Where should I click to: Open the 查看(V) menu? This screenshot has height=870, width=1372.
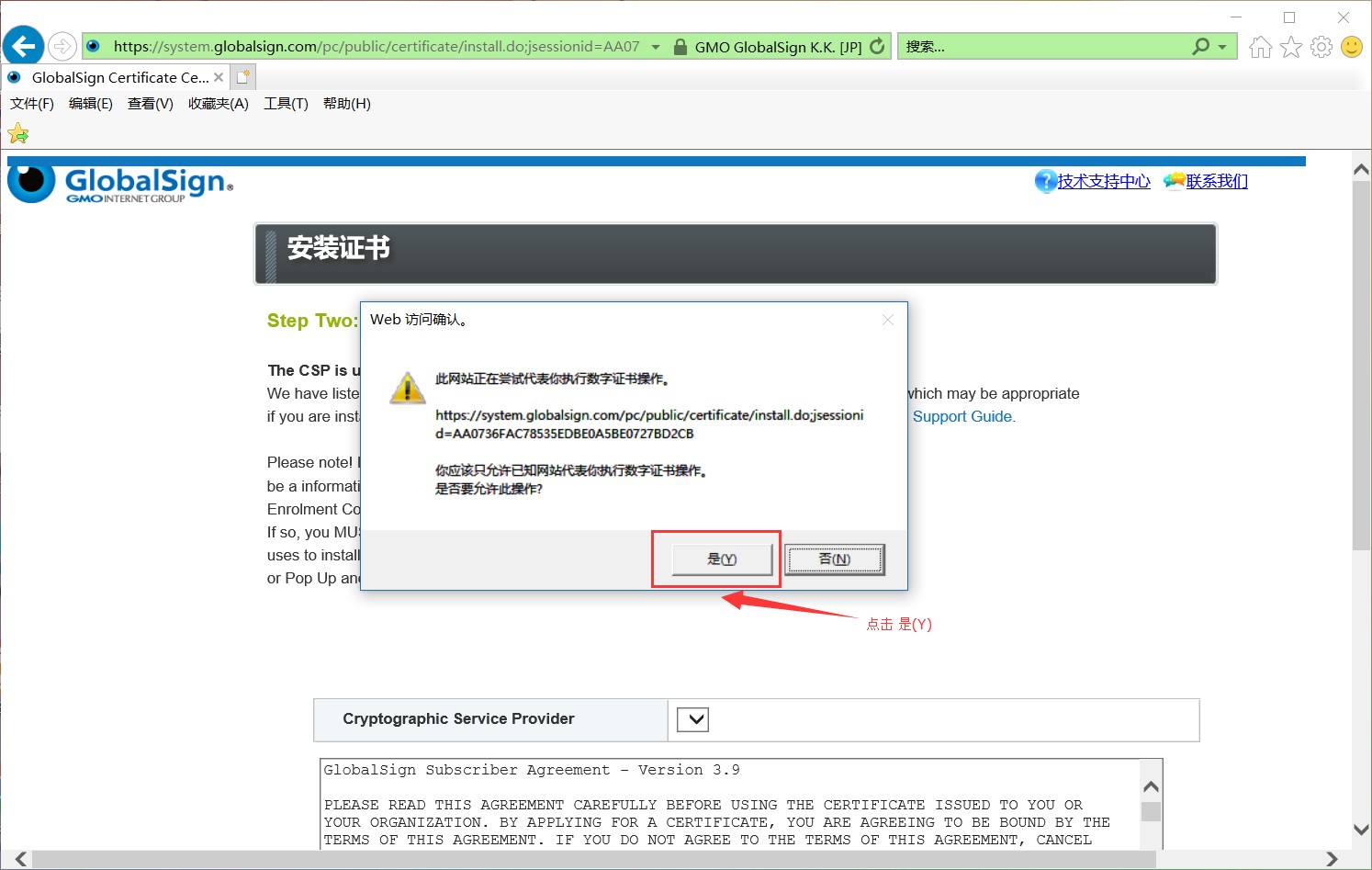click(151, 104)
